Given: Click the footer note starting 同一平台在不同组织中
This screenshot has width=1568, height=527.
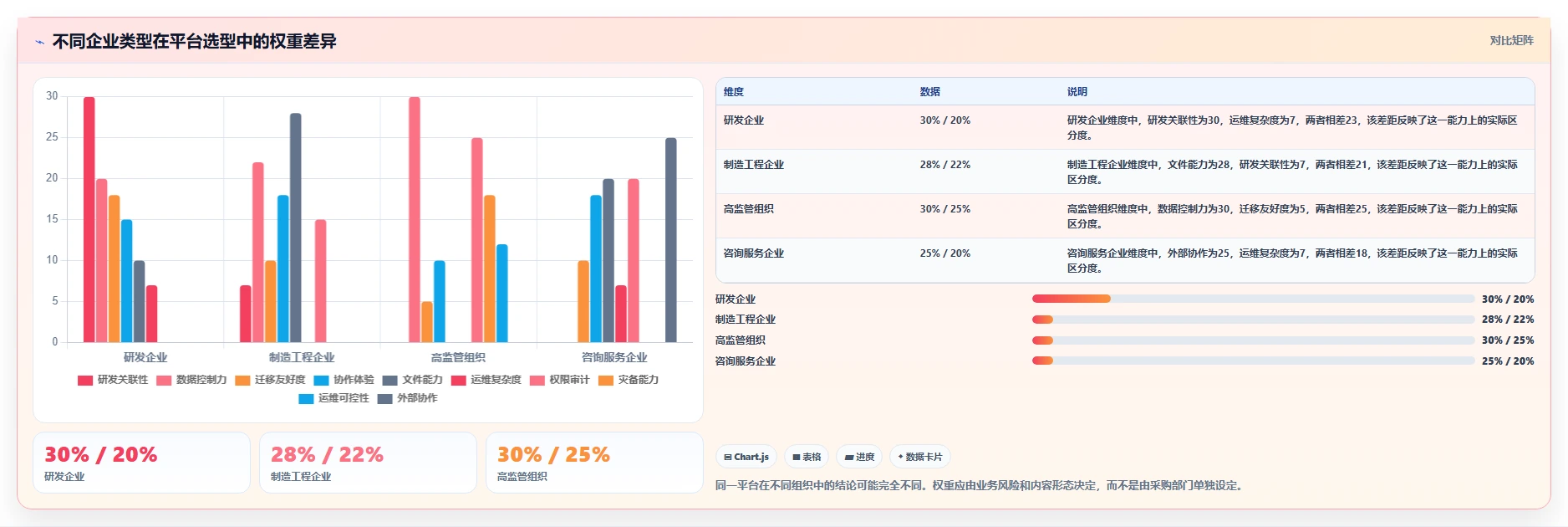Looking at the screenshot, I should 979,485.
